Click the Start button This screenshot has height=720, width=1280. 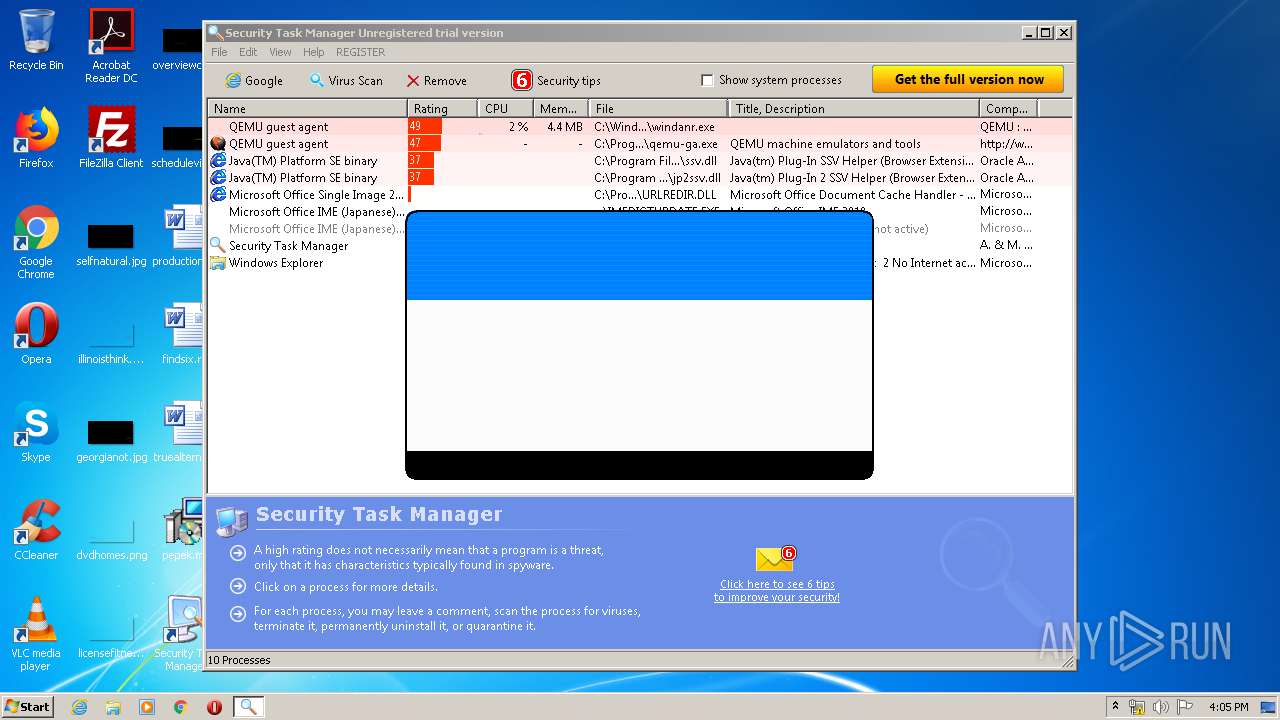(27, 707)
